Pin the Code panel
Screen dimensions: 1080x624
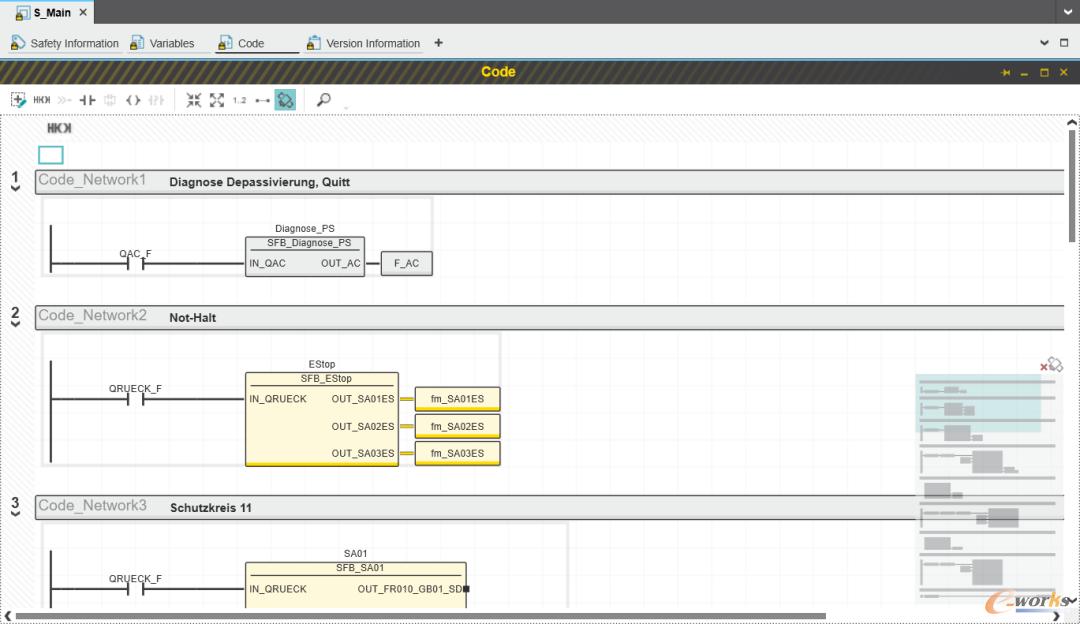point(1006,72)
